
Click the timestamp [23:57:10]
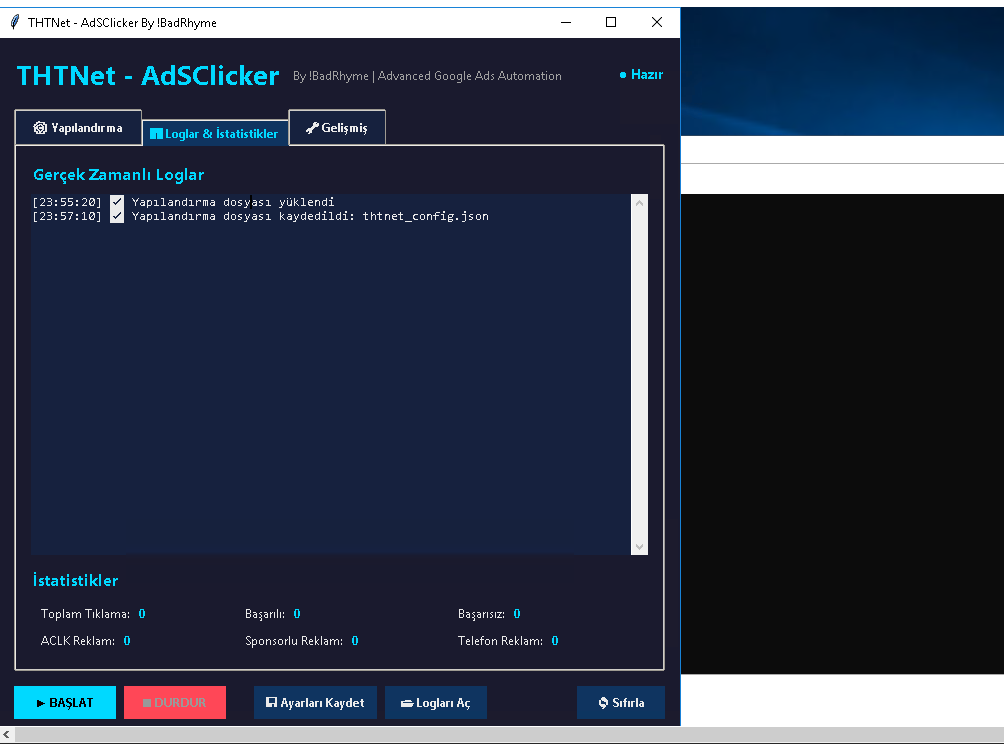point(67,216)
